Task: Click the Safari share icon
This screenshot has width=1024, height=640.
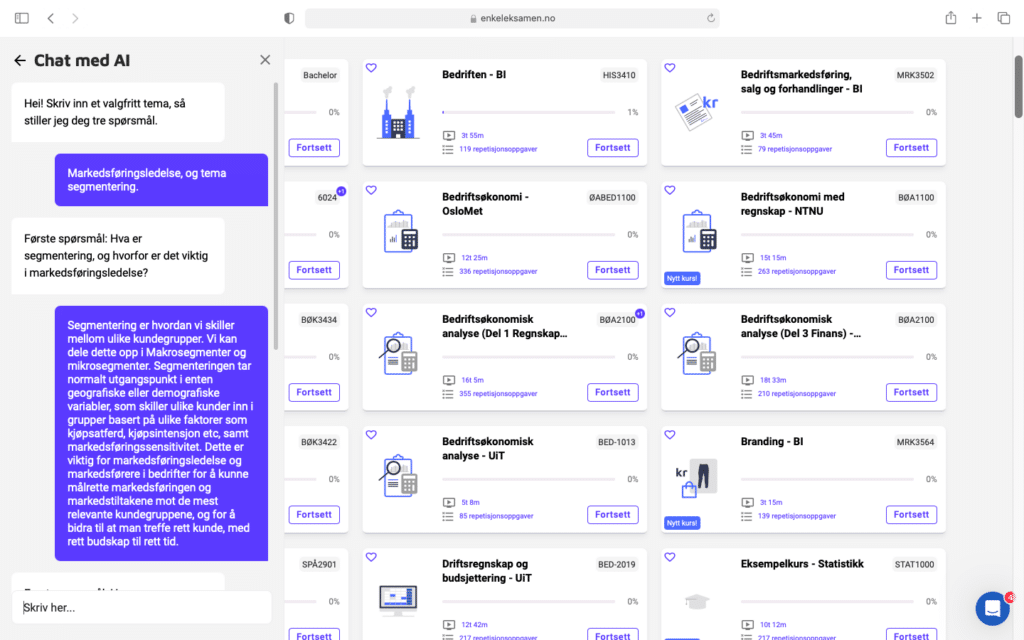Action: click(x=950, y=18)
